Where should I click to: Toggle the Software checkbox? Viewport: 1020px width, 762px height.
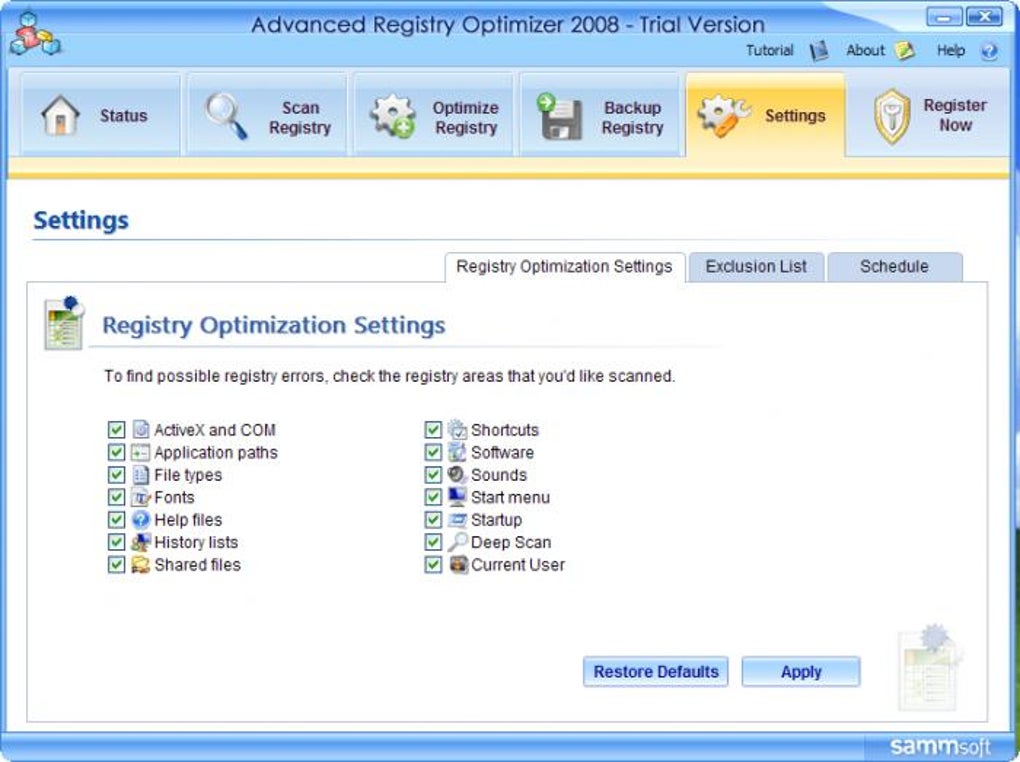(x=433, y=452)
